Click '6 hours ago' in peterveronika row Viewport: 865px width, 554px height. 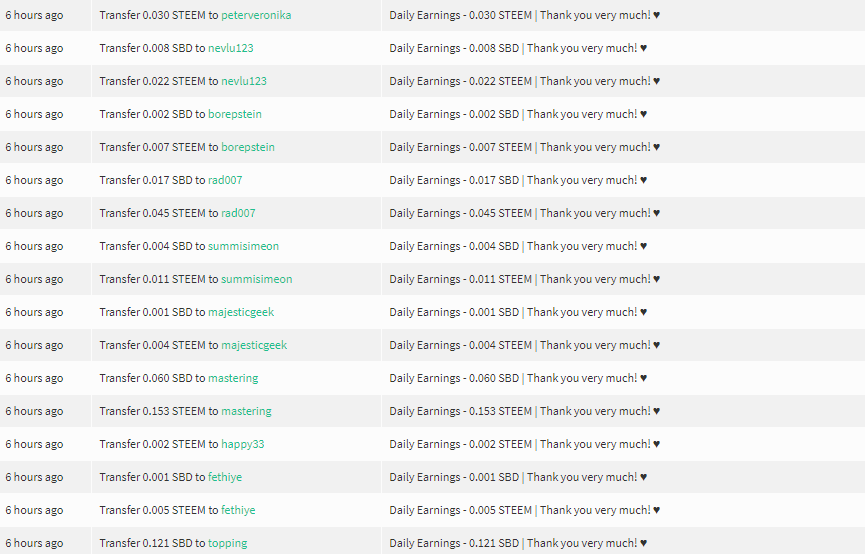pos(34,15)
